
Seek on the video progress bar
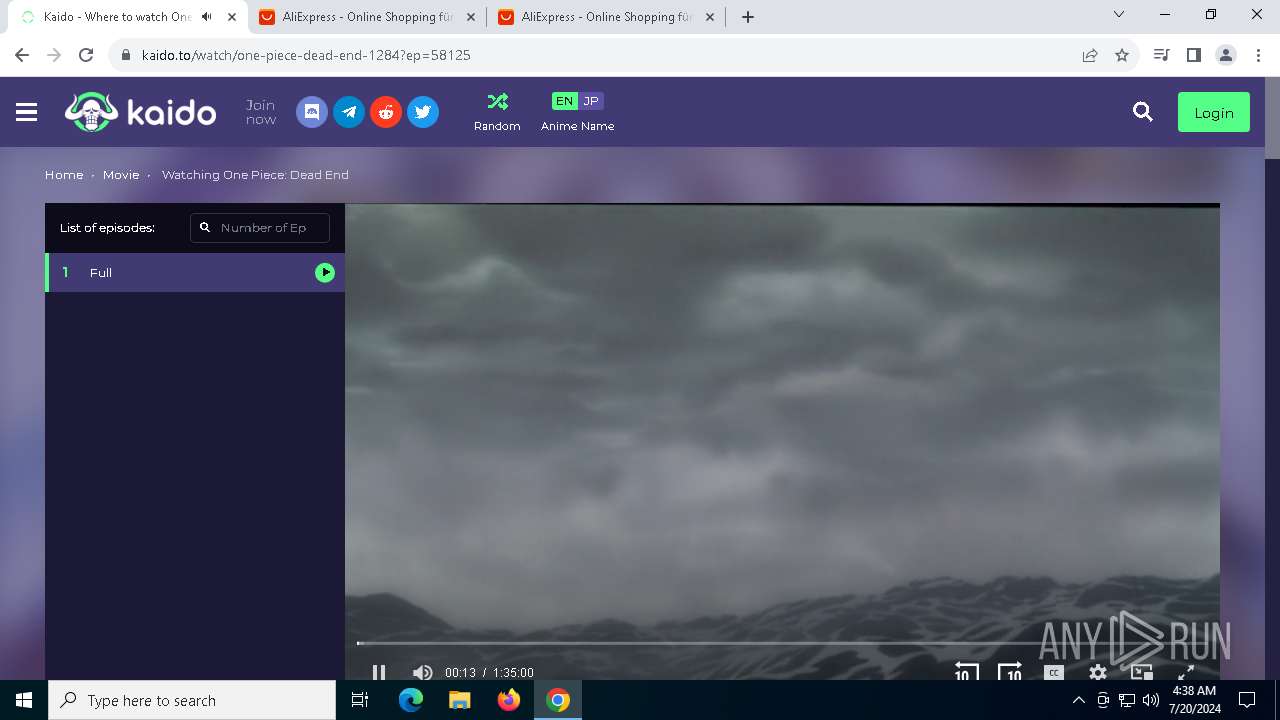coord(782,643)
